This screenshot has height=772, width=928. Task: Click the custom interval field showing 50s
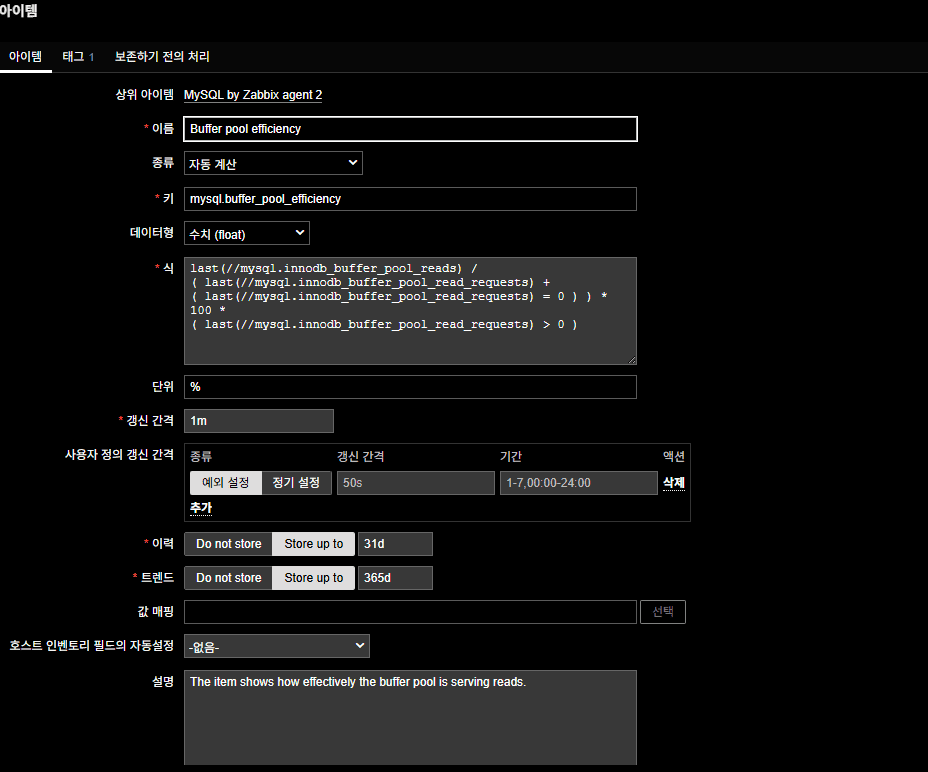tap(413, 483)
